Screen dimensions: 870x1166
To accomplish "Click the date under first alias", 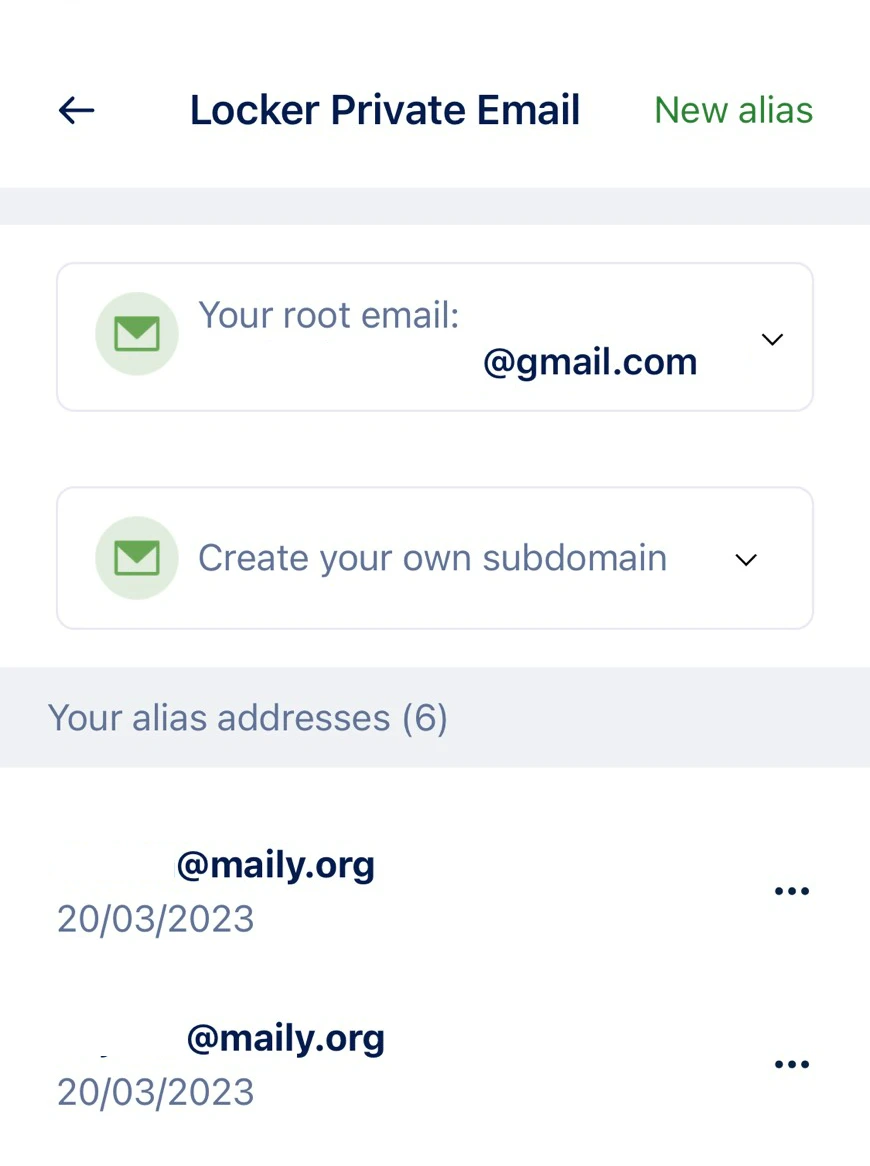I will (155, 919).
